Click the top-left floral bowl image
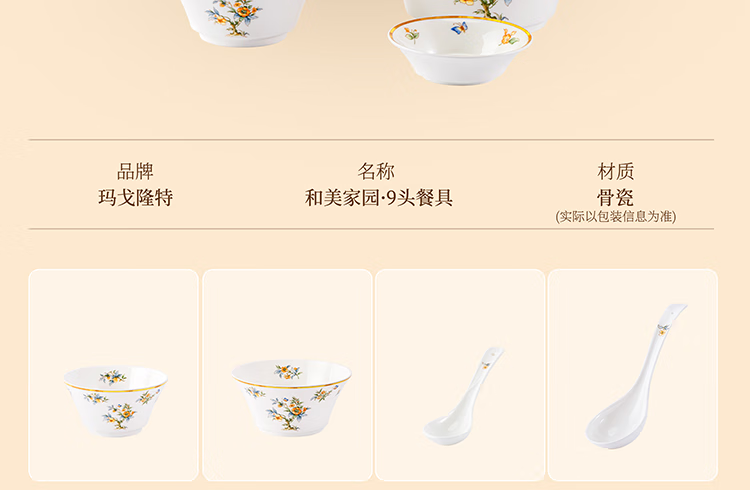This screenshot has width=750, height=490. click(243, 22)
